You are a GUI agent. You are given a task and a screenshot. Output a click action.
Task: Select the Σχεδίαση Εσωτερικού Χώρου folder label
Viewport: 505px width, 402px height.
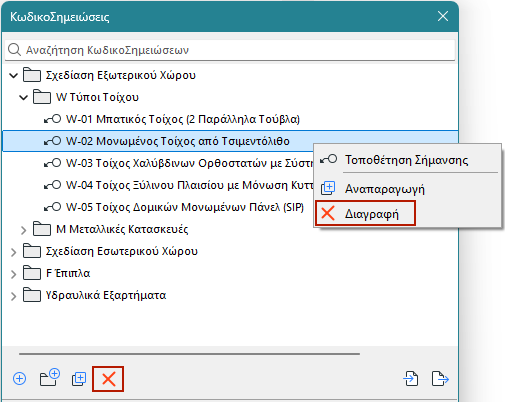click(x=122, y=251)
